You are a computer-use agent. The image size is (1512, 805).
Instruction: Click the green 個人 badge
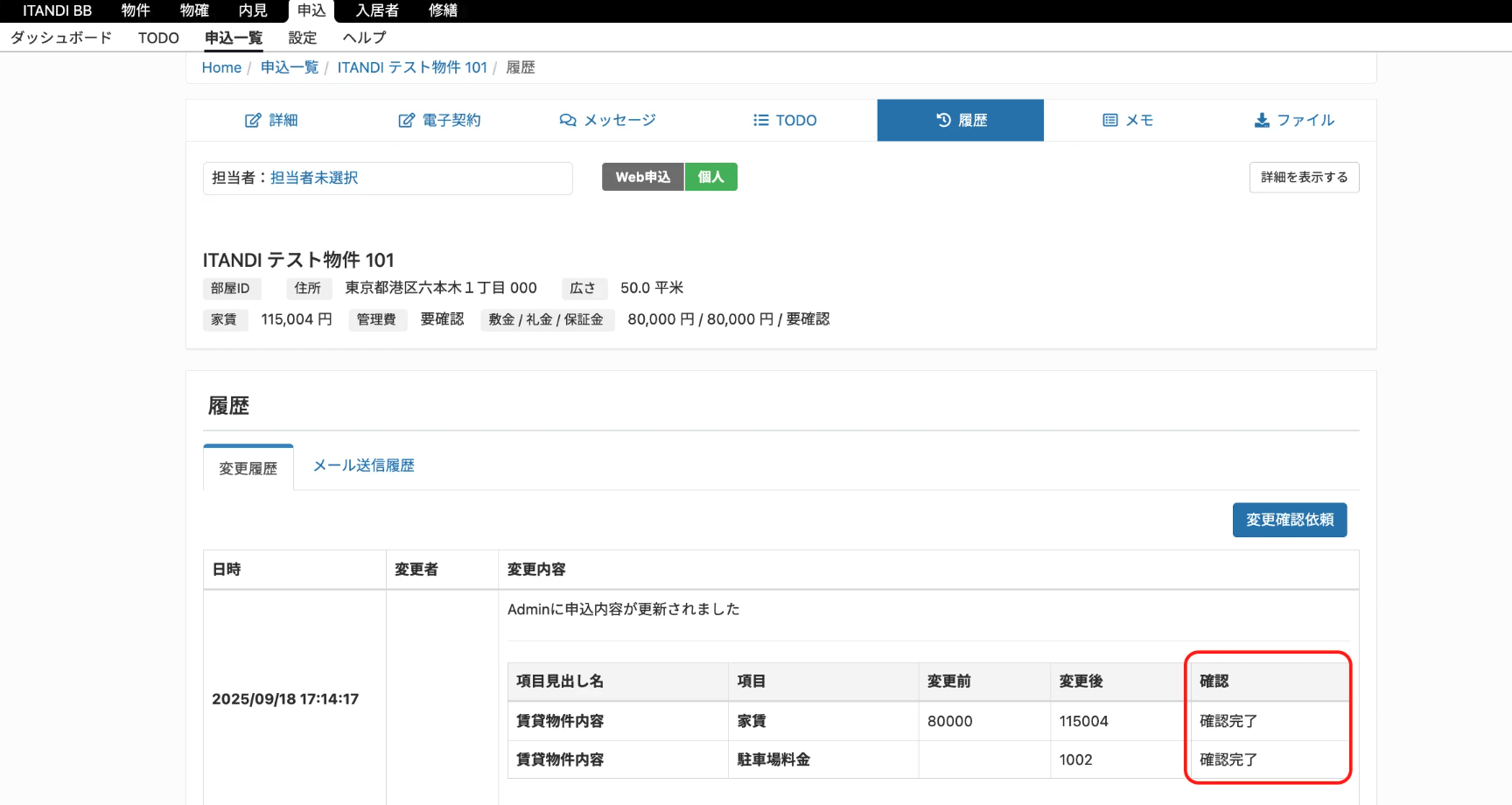[x=711, y=177]
